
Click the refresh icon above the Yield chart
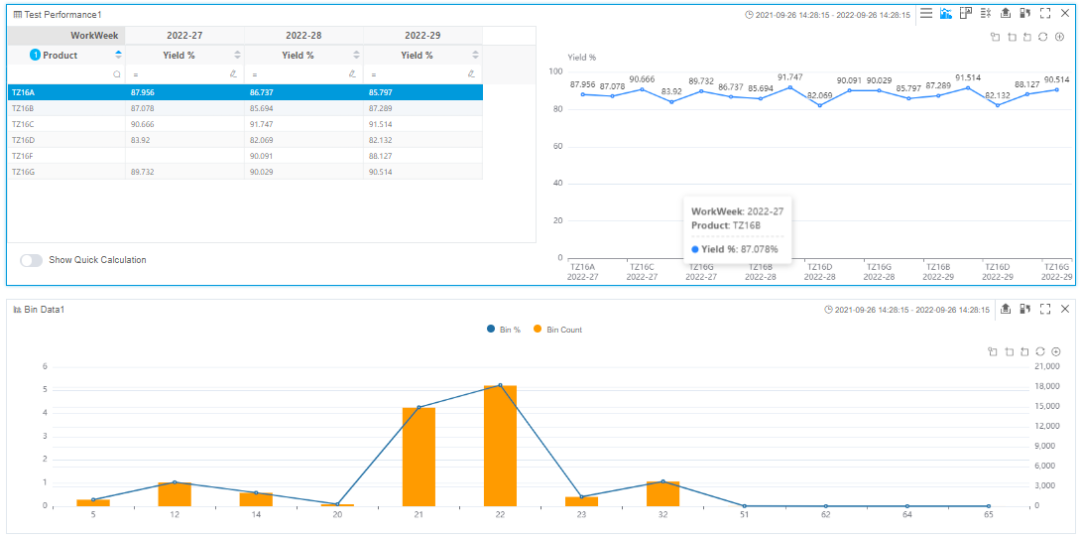pos(1043,37)
